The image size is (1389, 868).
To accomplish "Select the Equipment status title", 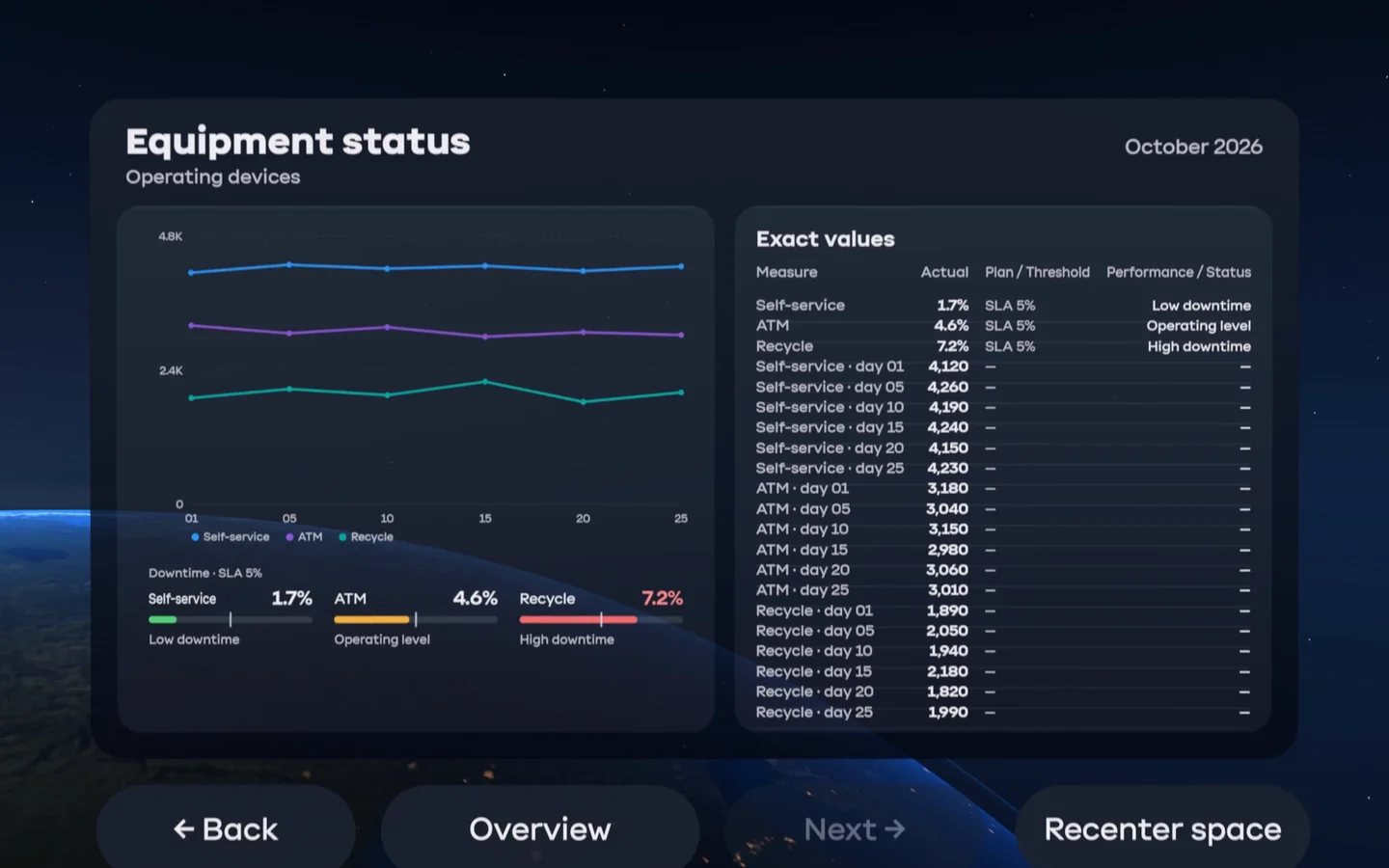I will pyautogui.click(x=298, y=142).
